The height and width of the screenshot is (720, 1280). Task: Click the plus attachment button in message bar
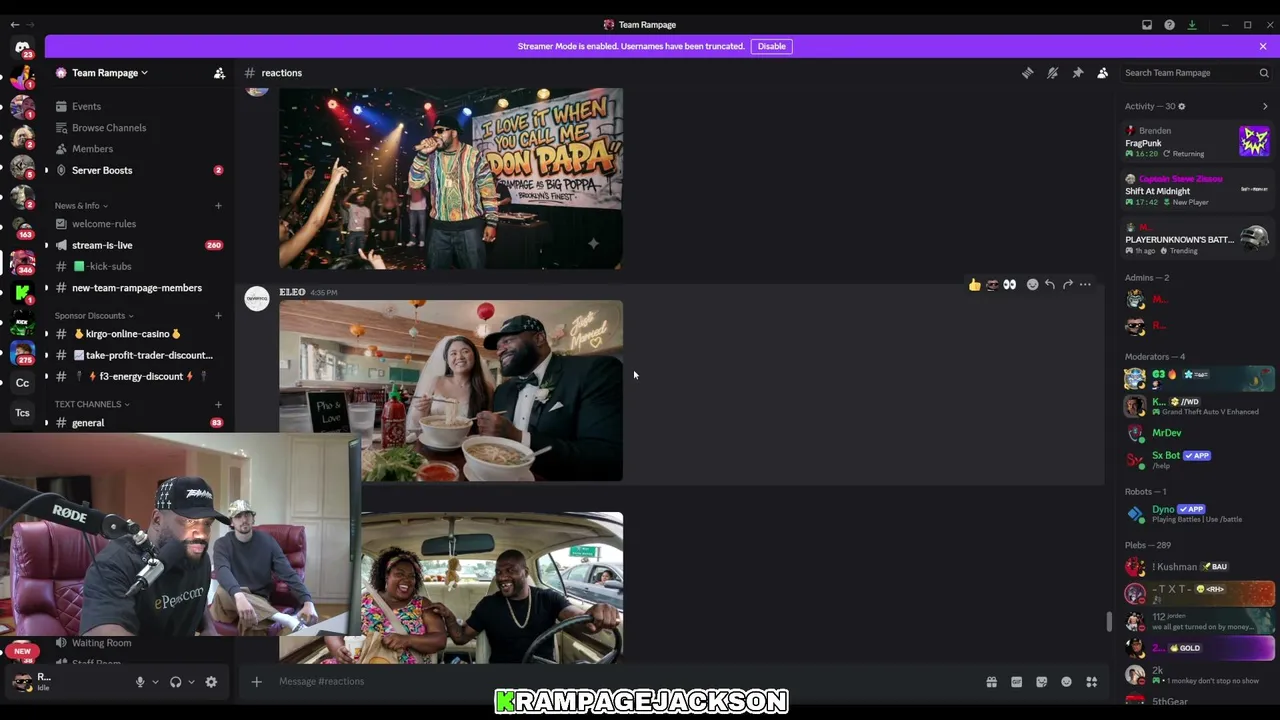click(x=256, y=682)
